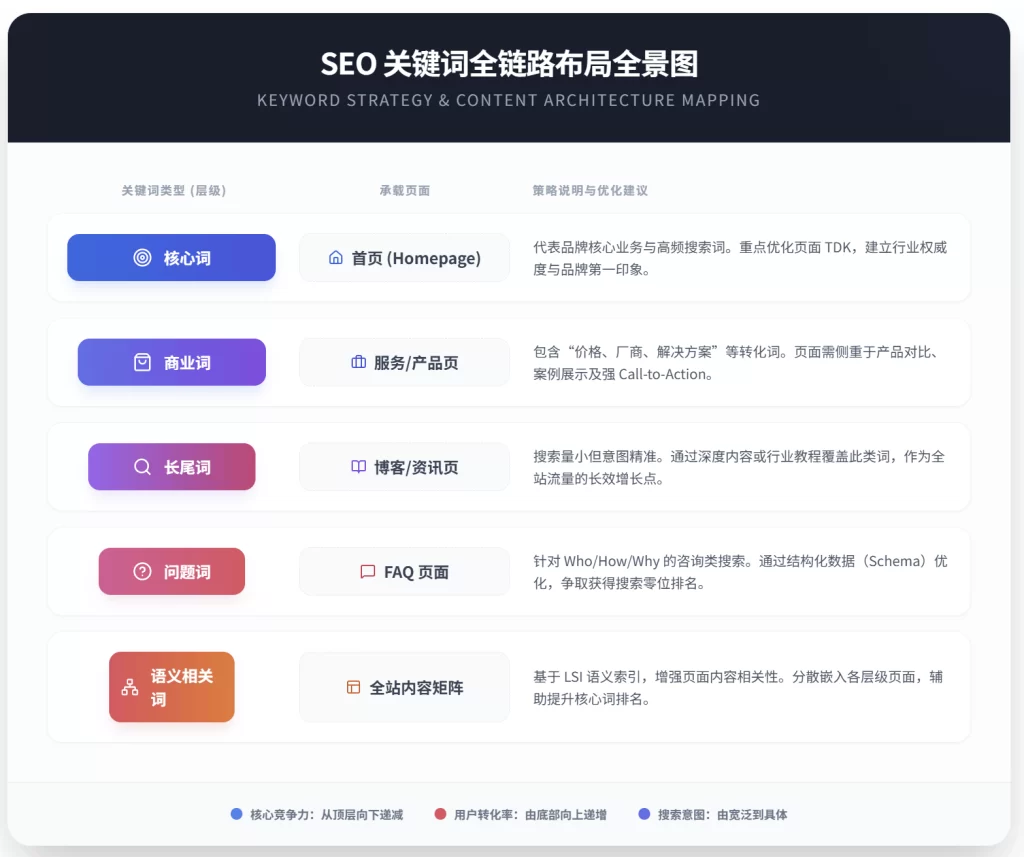Open the 首页 (Homepage) card
1024x857 pixels.
coord(404,257)
